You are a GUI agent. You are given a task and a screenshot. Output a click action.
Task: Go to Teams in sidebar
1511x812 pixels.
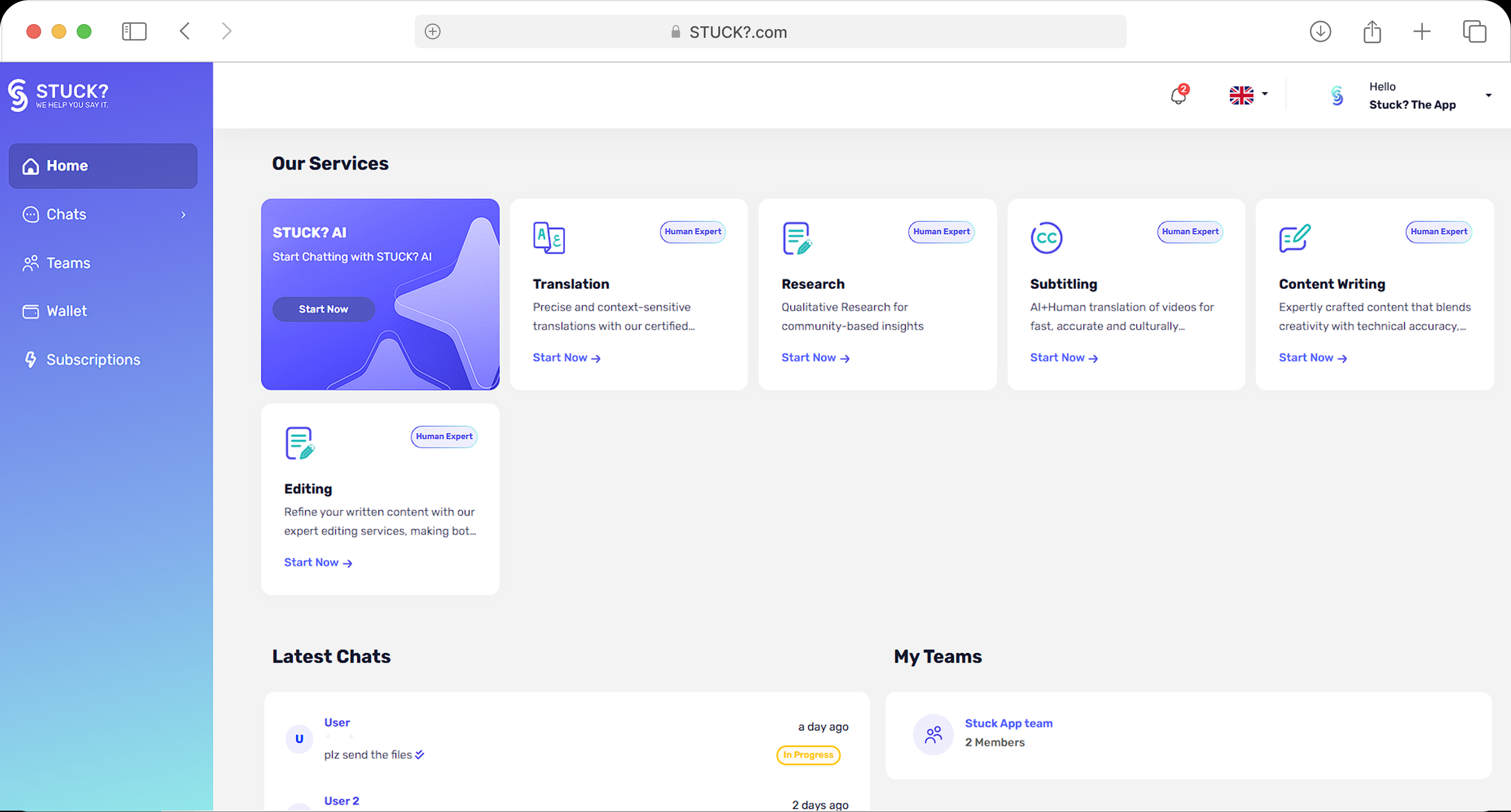[68, 263]
